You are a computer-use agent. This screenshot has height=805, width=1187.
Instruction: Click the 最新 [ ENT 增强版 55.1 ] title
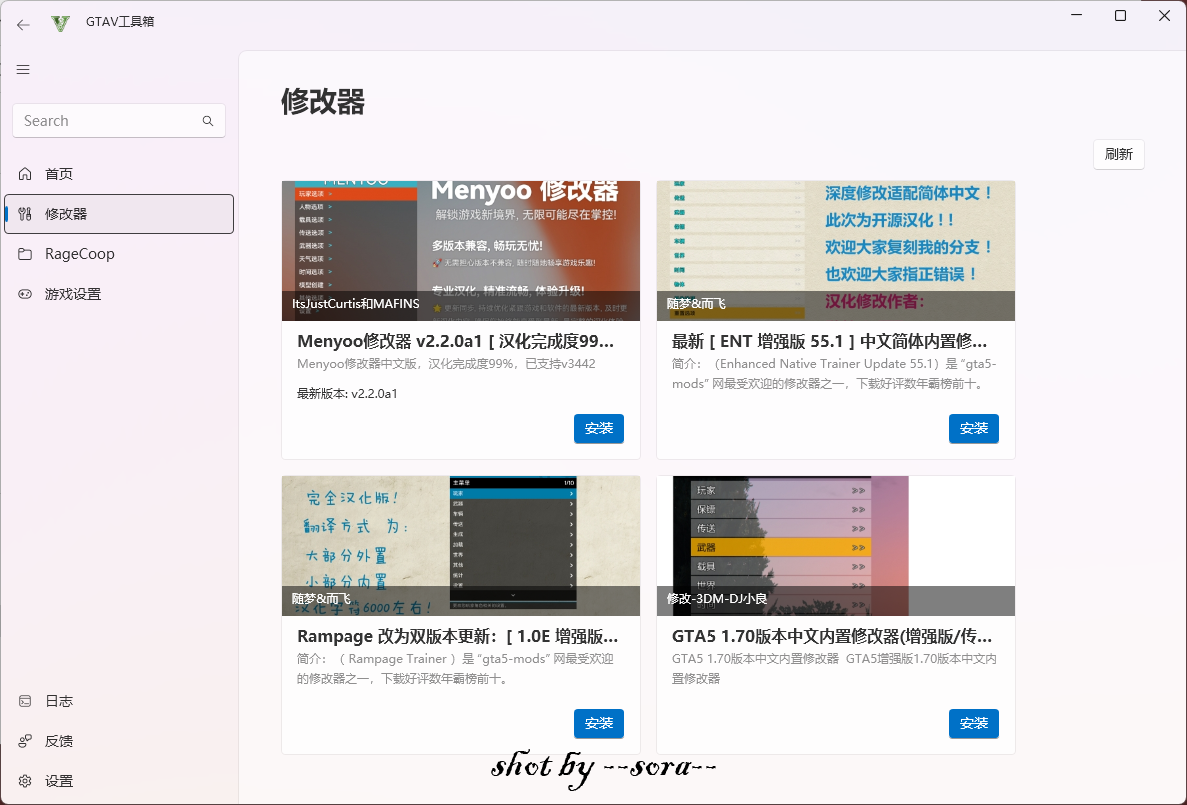[830, 342]
